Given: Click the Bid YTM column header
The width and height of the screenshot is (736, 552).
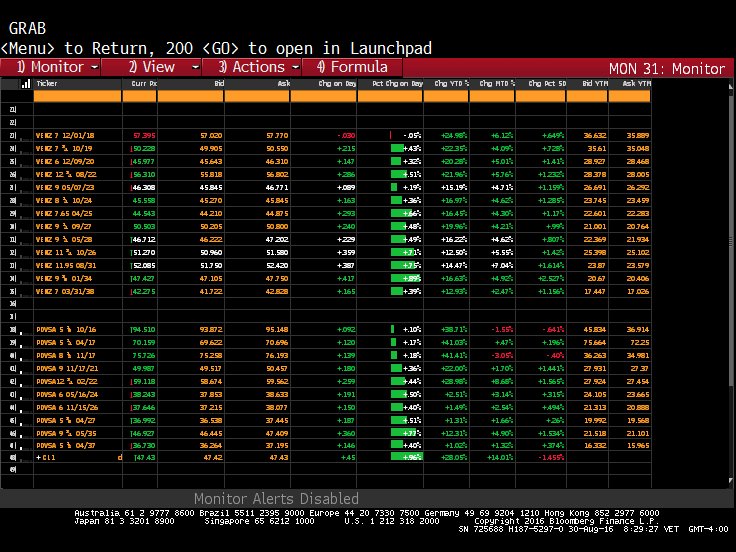Looking at the screenshot, I should pyautogui.click(x=595, y=84).
